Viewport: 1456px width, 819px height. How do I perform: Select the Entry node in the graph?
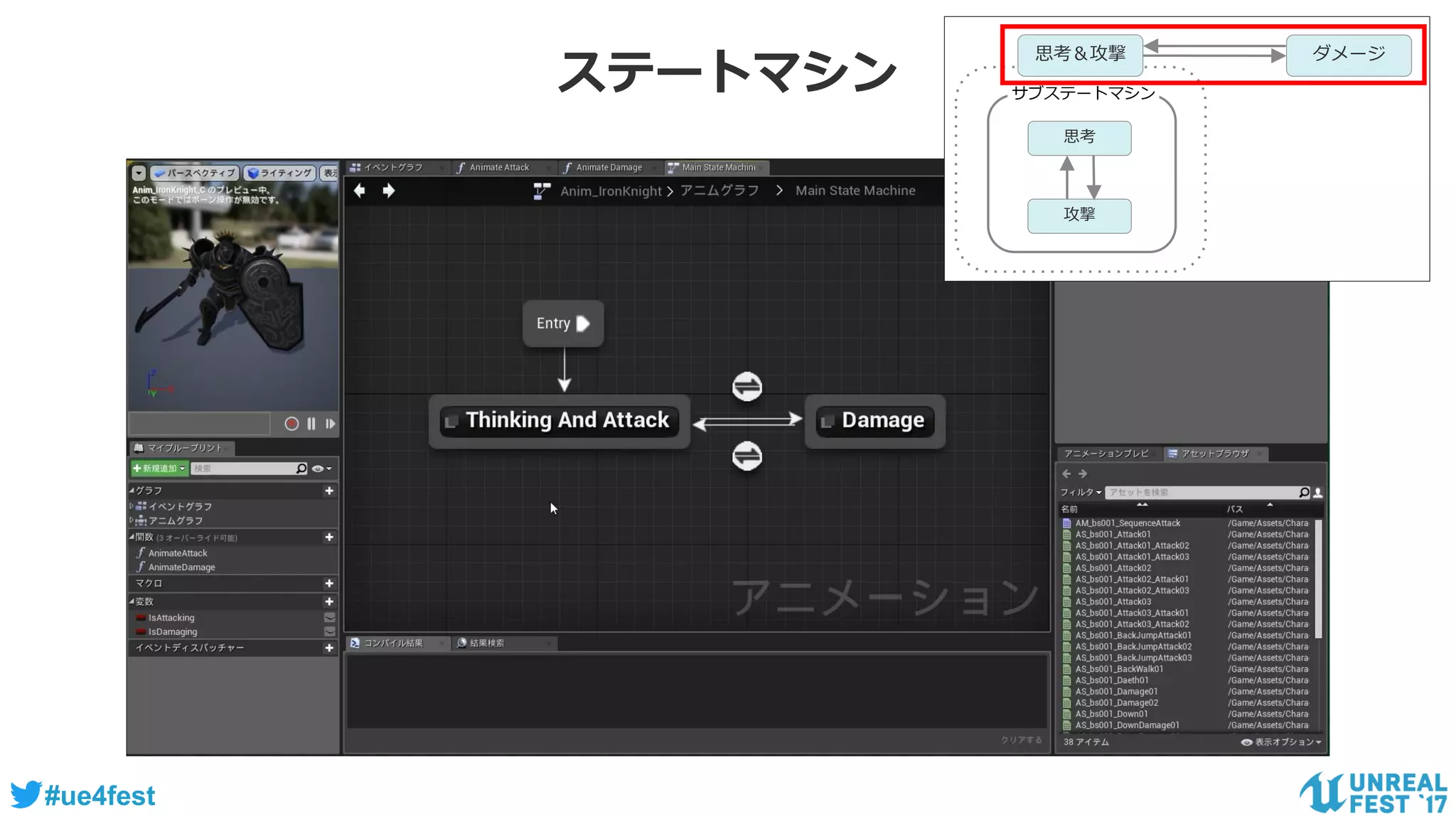pos(563,323)
